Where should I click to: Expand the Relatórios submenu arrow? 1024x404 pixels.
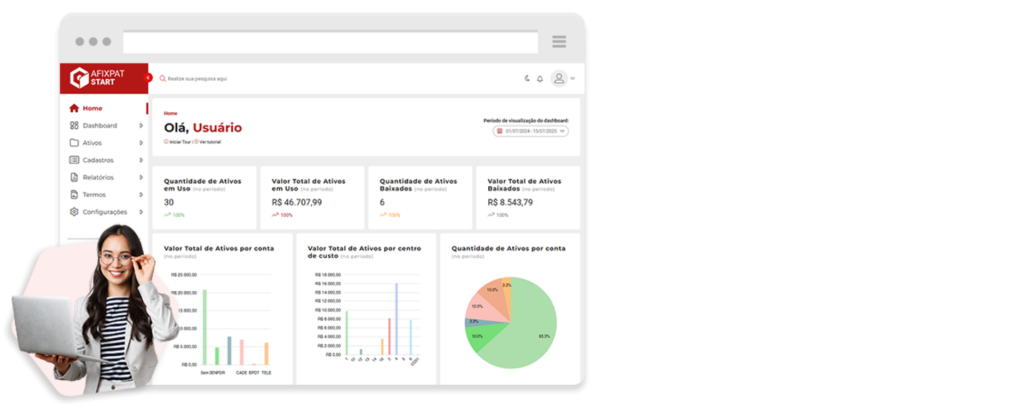(140, 177)
